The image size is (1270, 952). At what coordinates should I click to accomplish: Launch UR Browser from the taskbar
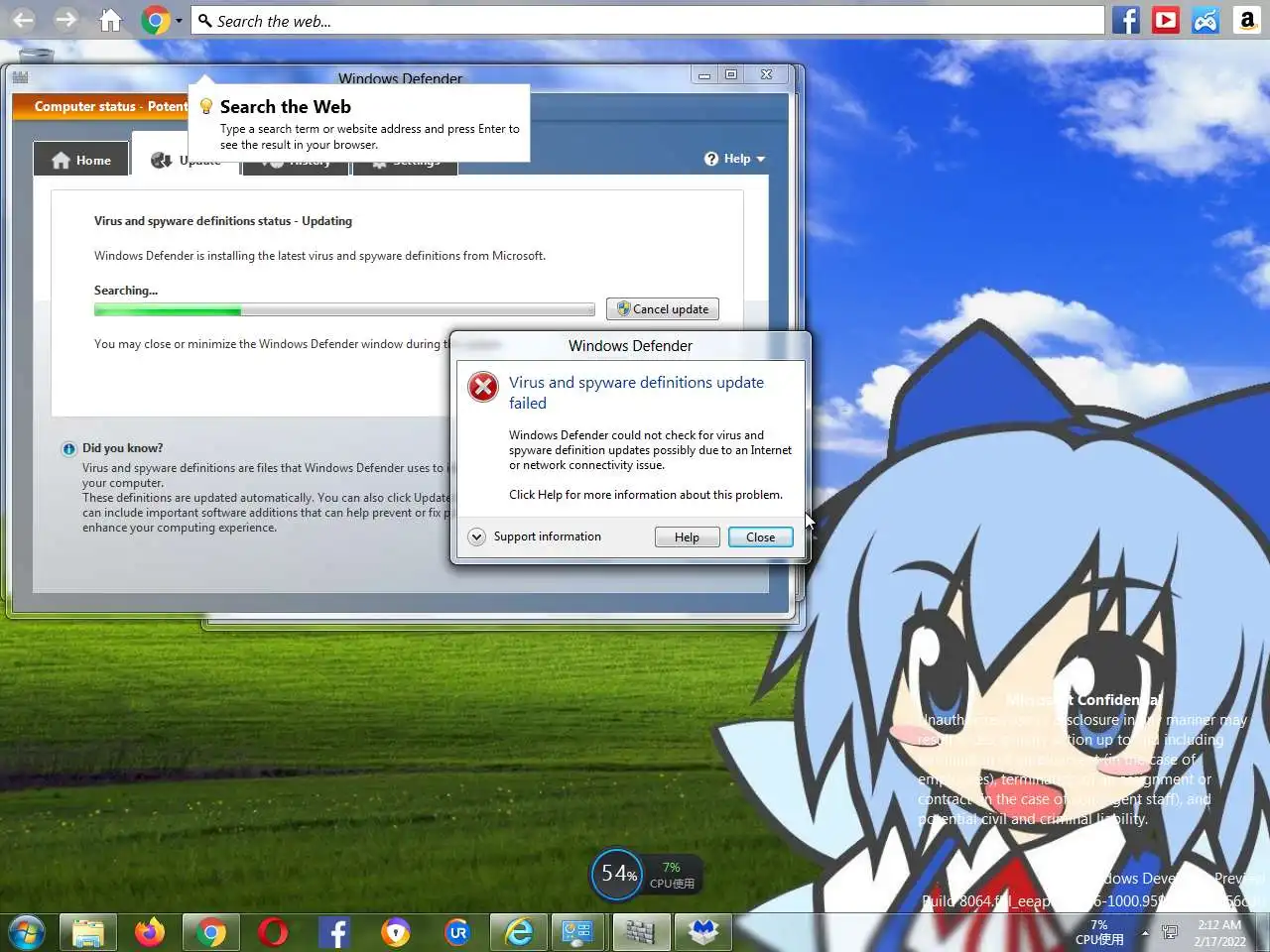(457, 932)
